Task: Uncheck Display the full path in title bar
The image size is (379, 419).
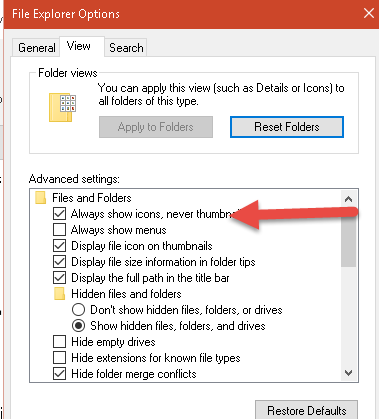Action: click(x=59, y=278)
